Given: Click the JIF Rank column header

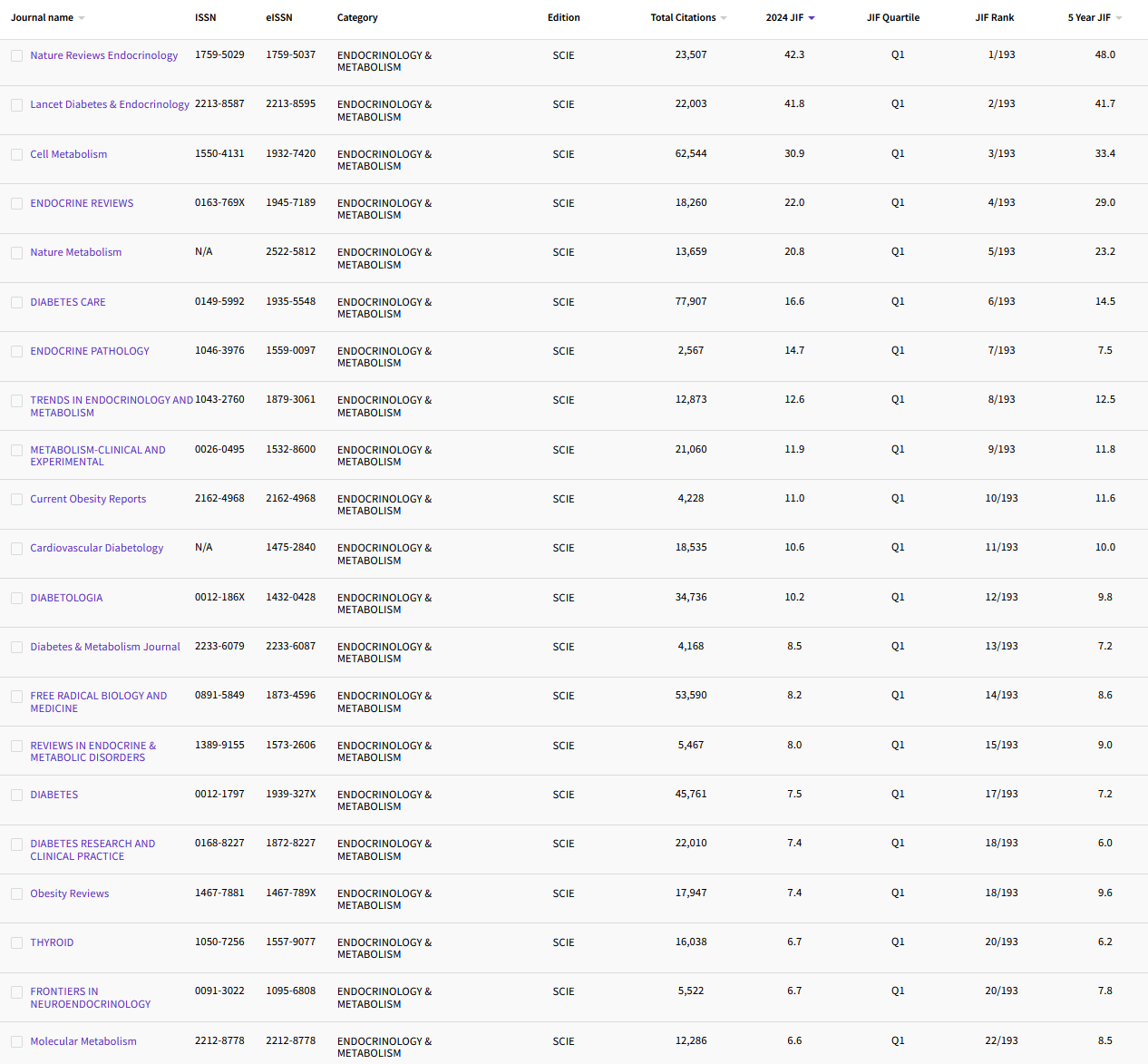Looking at the screenshot, I should coord(995,16).
